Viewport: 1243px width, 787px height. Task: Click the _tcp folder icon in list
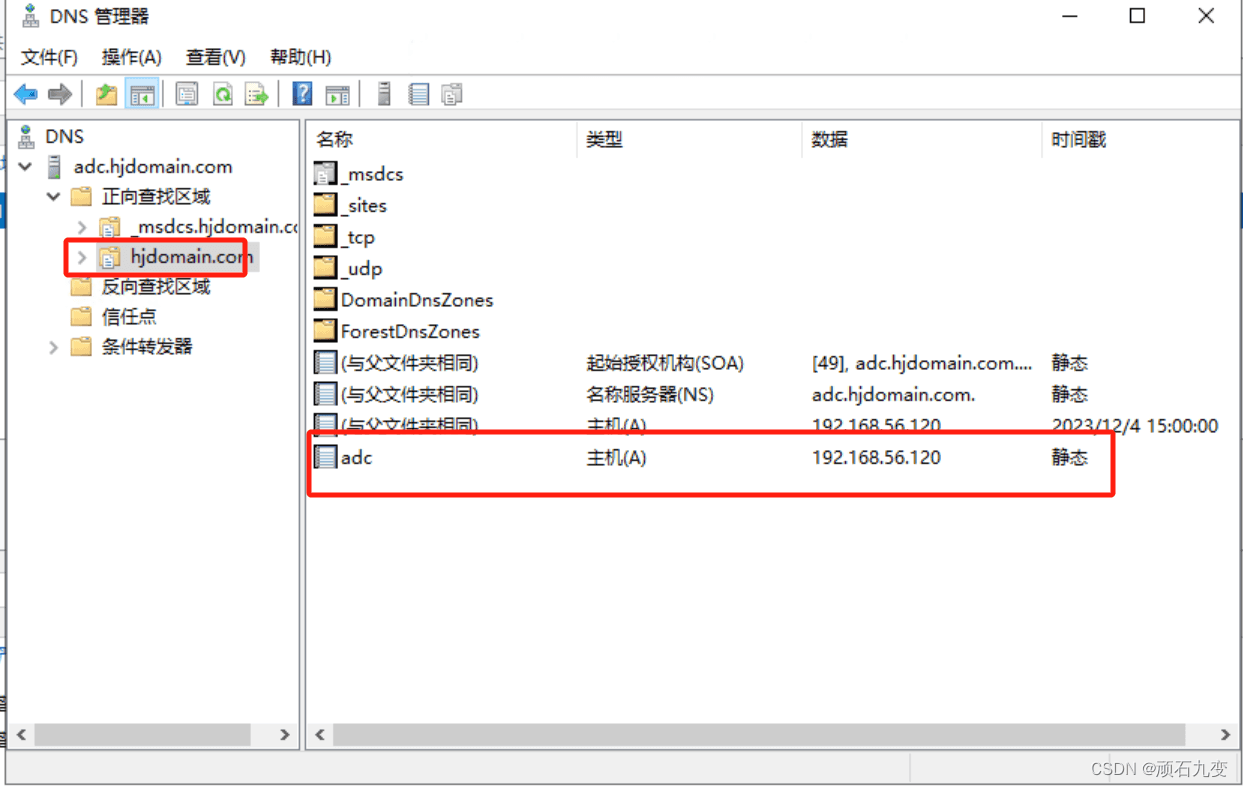(325, 237)
